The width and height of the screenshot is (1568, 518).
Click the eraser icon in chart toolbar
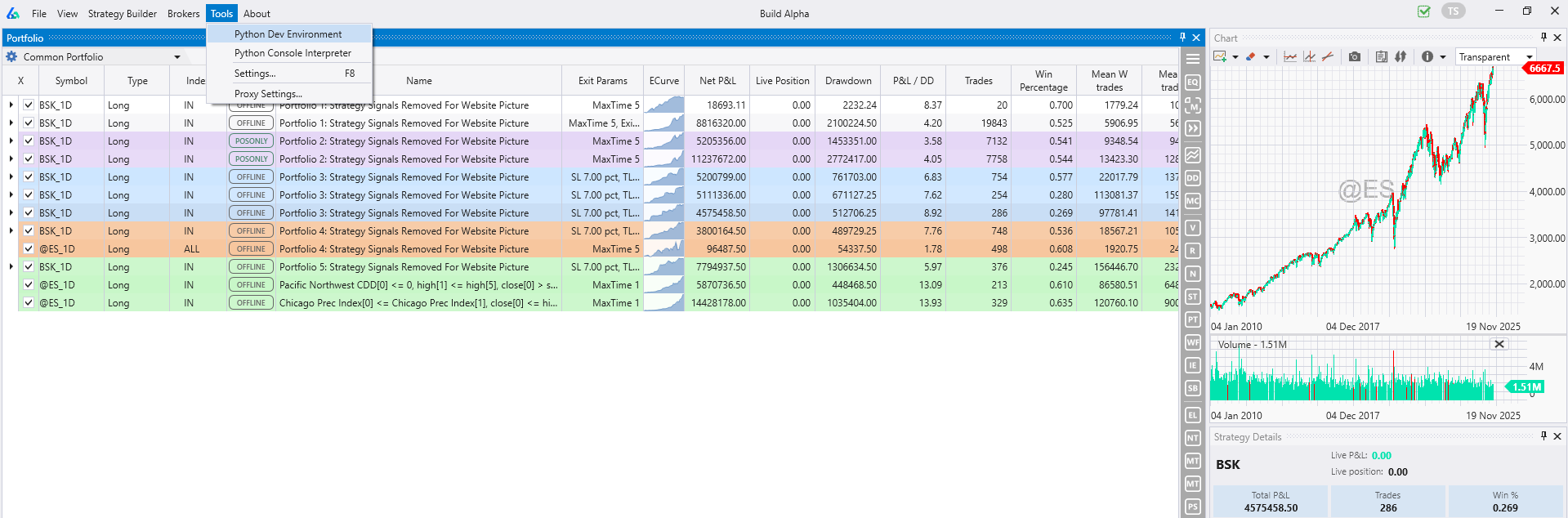pos(1250,57)
